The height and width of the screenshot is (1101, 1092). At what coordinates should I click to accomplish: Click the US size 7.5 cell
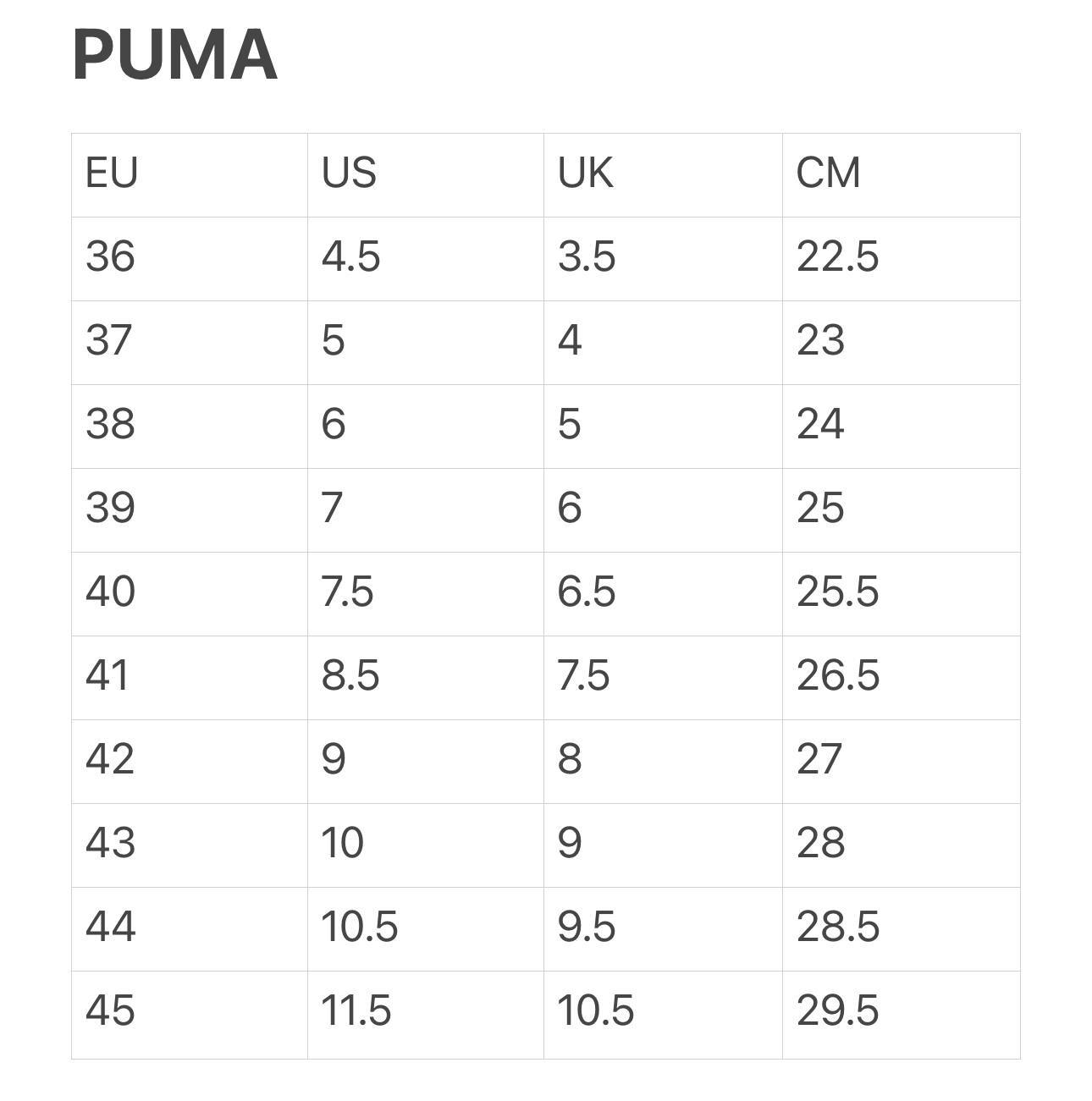(347, 592)
